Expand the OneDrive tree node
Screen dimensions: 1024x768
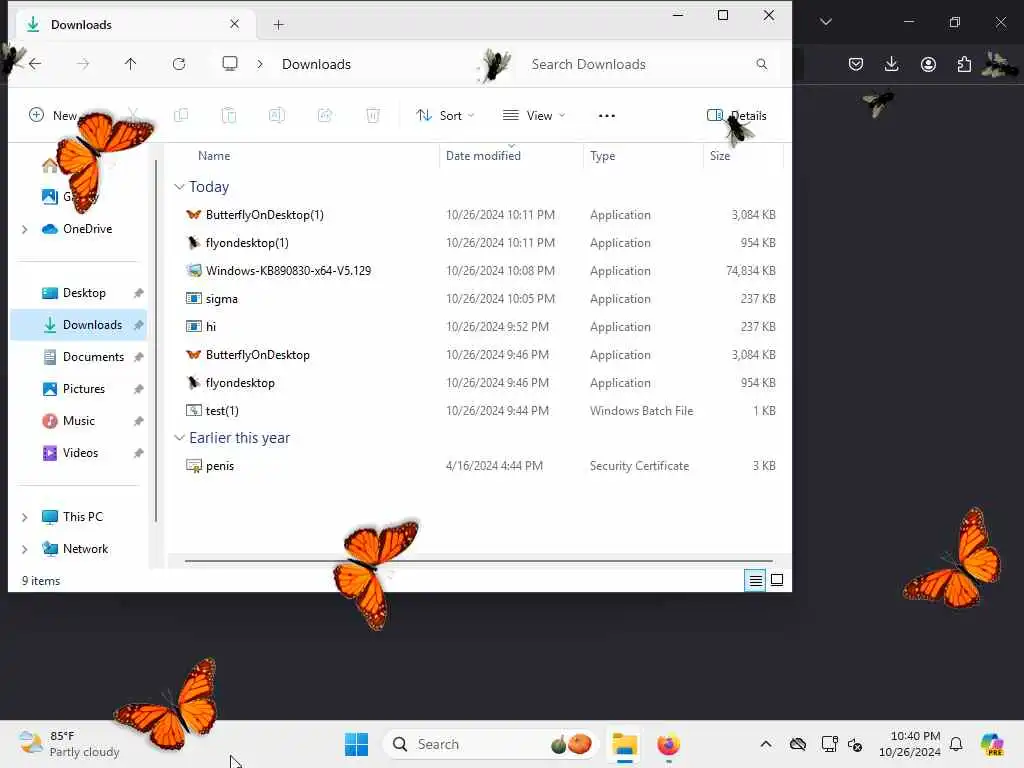[25, 229]
